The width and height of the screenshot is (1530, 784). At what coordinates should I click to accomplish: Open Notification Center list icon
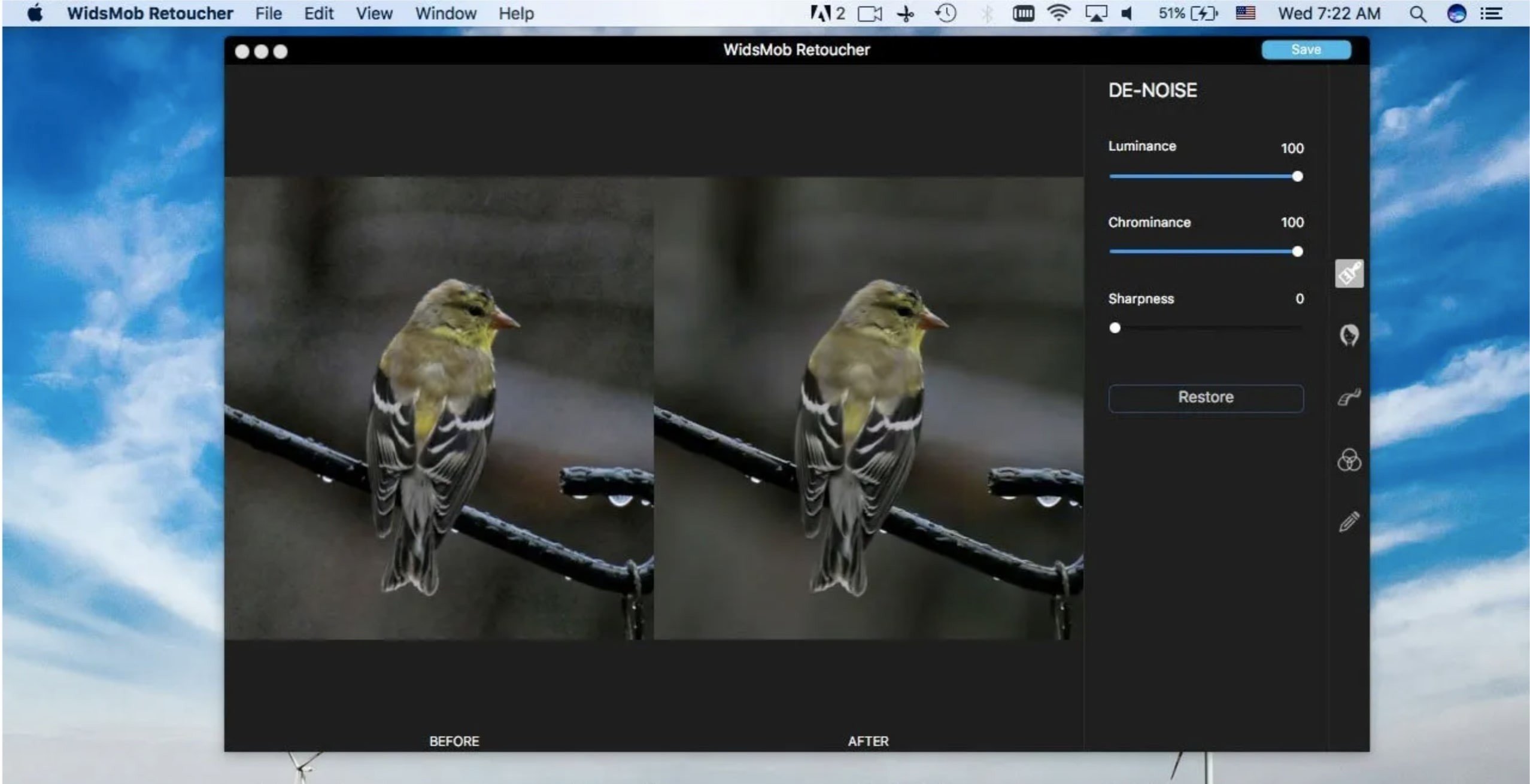click(x=1491, y=13)
